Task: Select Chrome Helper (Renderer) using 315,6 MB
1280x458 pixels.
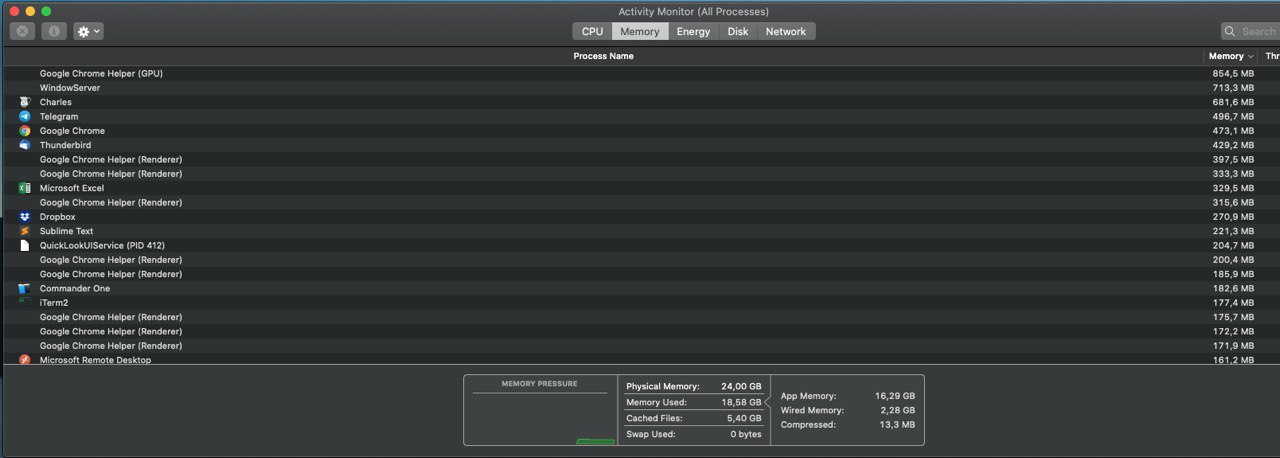Action: click(x=640, y=203)
